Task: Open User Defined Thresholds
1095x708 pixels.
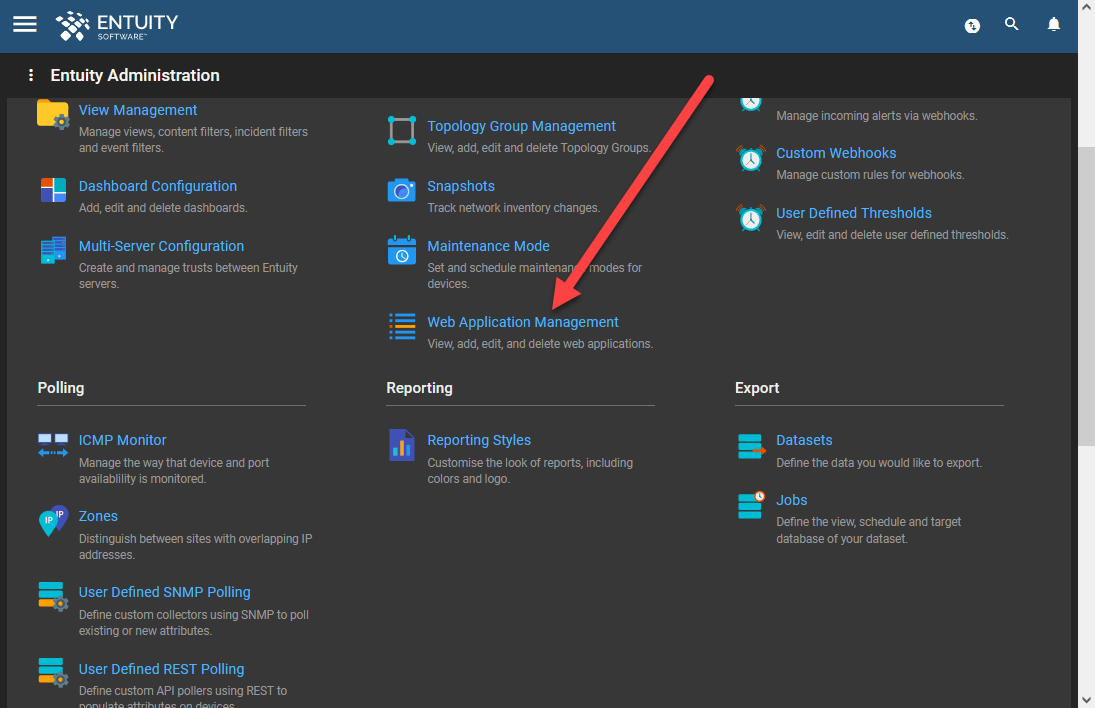Action: click(854, 213)
